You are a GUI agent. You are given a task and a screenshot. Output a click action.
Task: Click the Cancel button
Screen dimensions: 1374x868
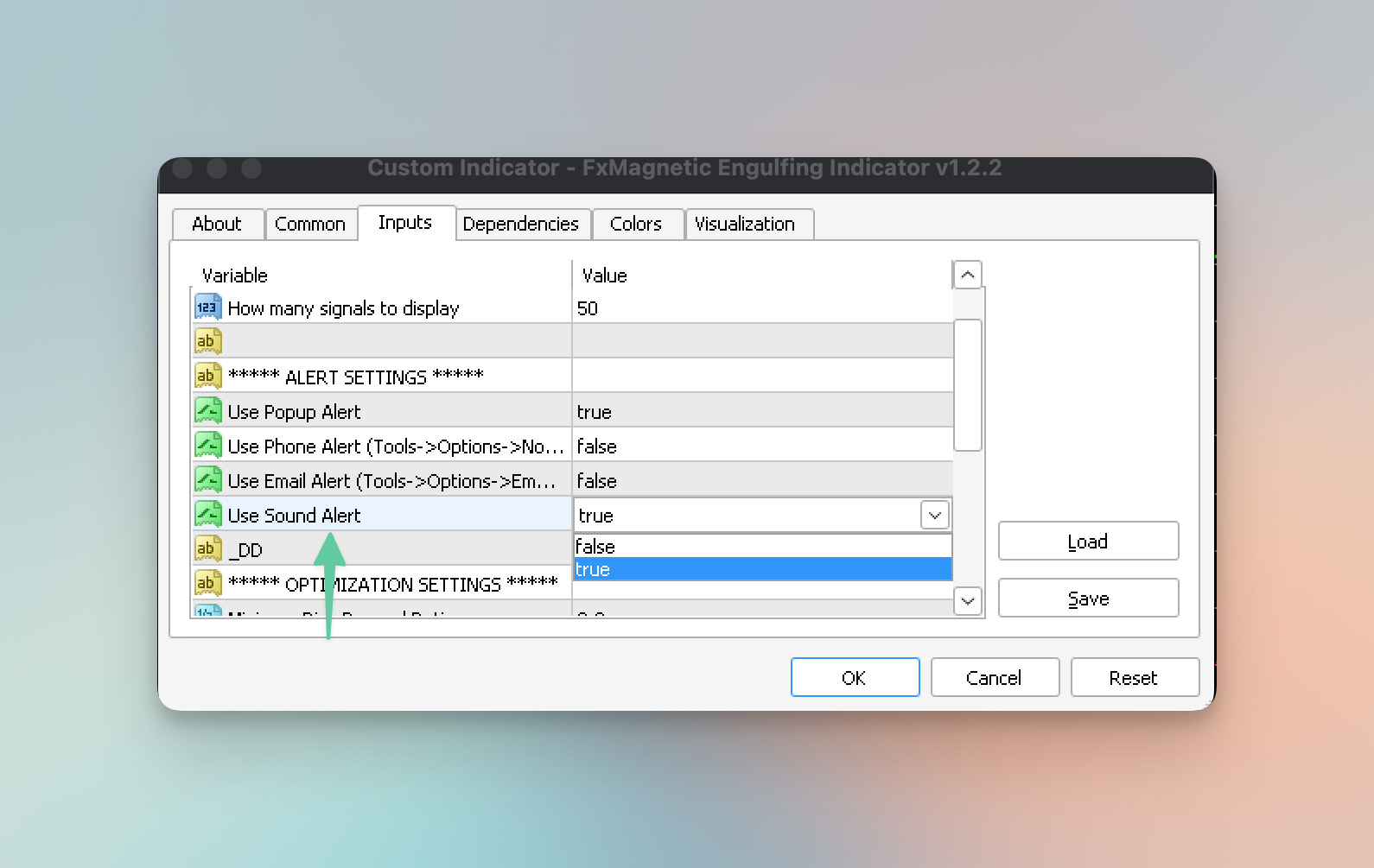pos(995,678)
